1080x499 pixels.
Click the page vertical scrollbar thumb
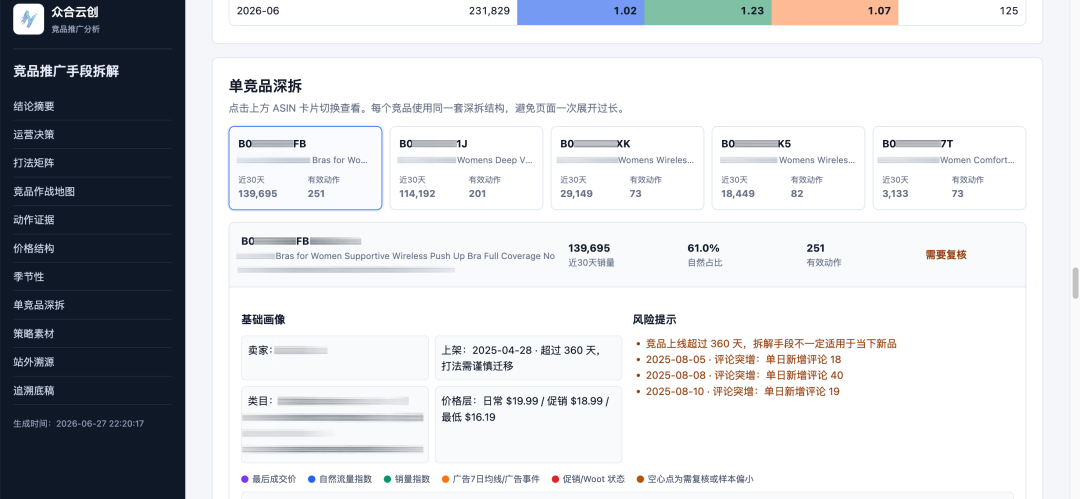point(1075,283)
